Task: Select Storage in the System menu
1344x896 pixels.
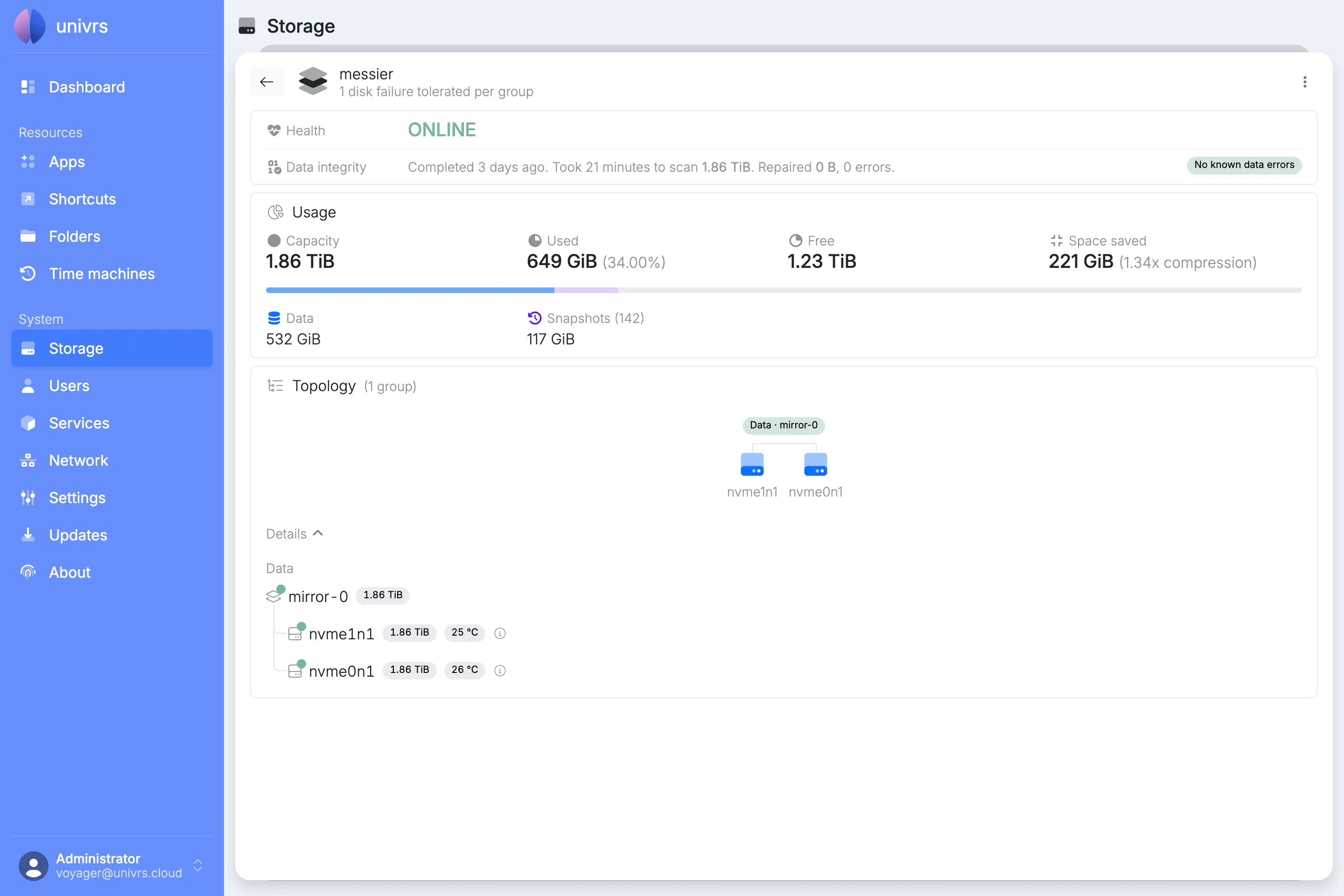Action: click(x=112, y=348)
